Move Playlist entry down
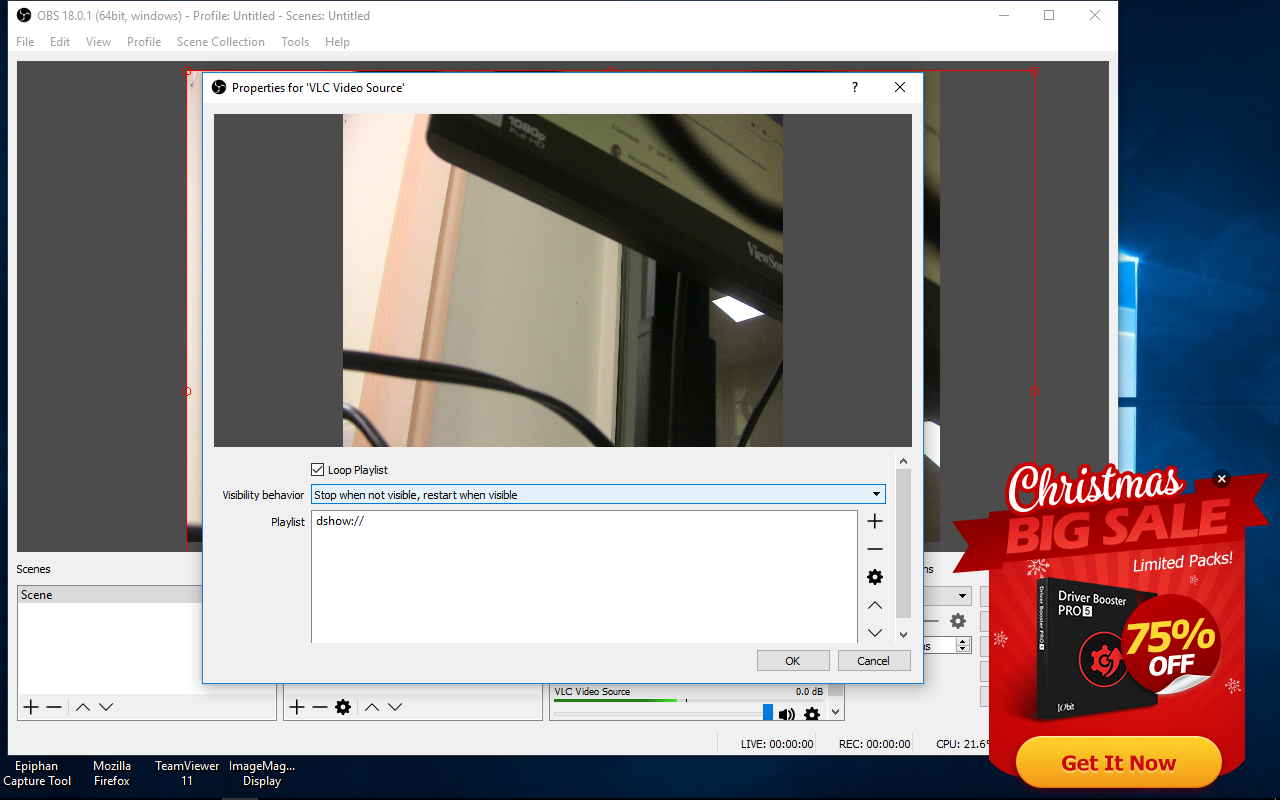This screenshot has width=1280, height=800. coord(875,632)
